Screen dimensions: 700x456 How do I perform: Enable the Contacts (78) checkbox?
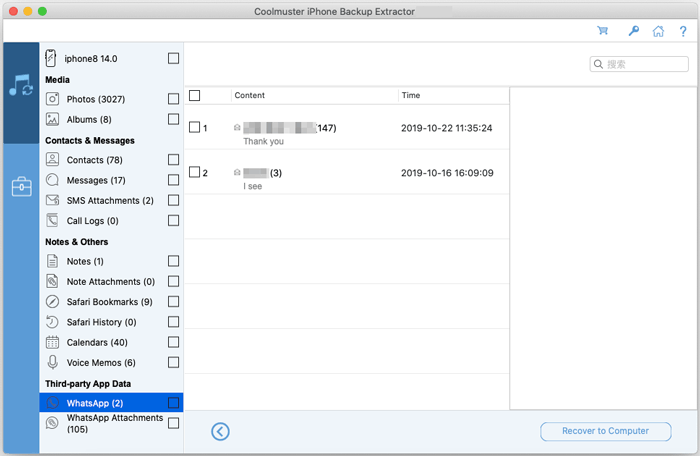pyautogui.click(x=174, y=159)
